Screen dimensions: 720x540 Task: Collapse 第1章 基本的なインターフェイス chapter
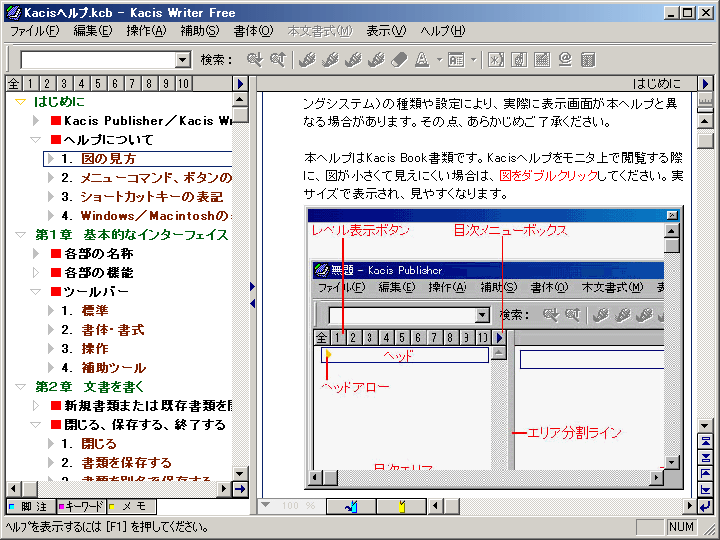[x=20, y=235]
